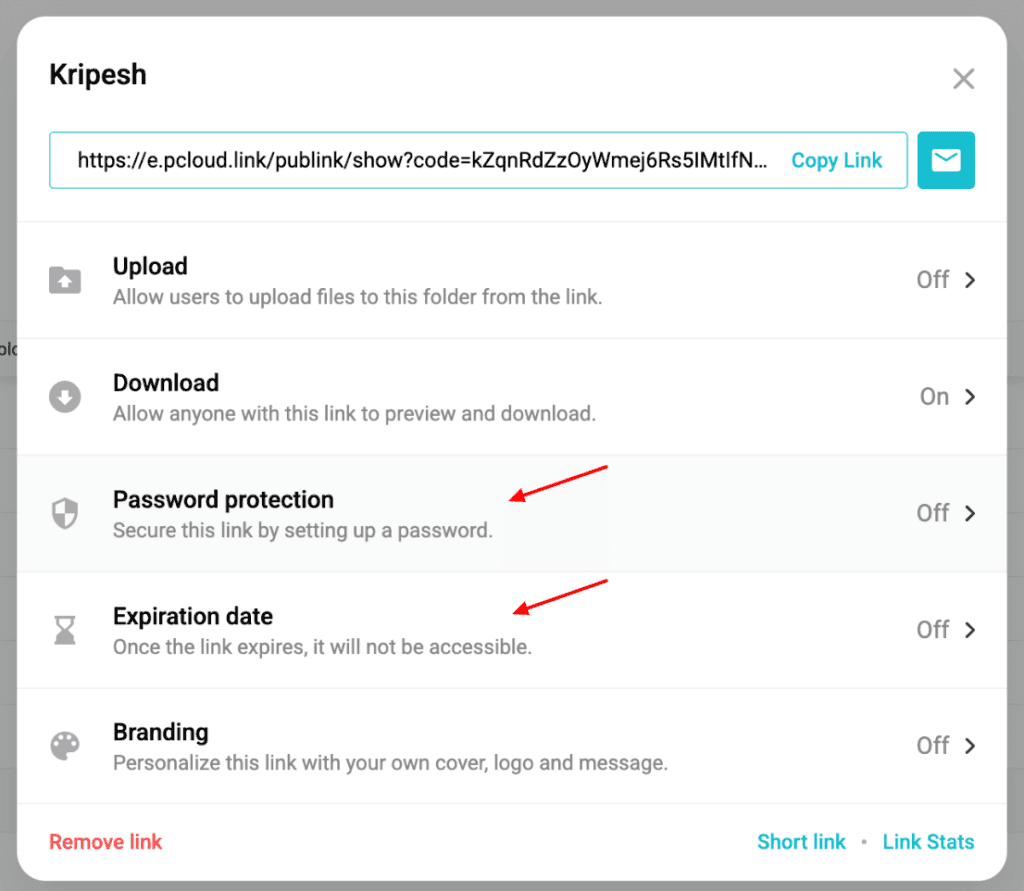Viewport: 1024px width, 891px height.
Task: Click the Expiration date hourglass icon
Action: (65, 630)
